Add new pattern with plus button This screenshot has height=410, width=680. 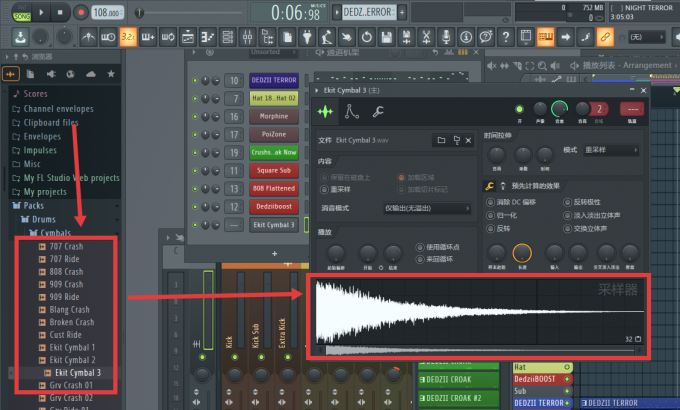click(402, 12)
